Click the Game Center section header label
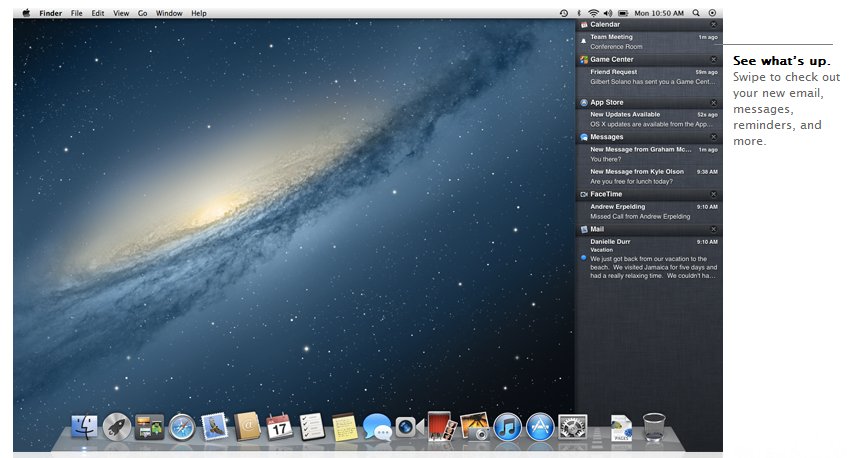Image resolution: width=850 pixels, height=458 pixels. pyautogui.click(x=611, y=60)
